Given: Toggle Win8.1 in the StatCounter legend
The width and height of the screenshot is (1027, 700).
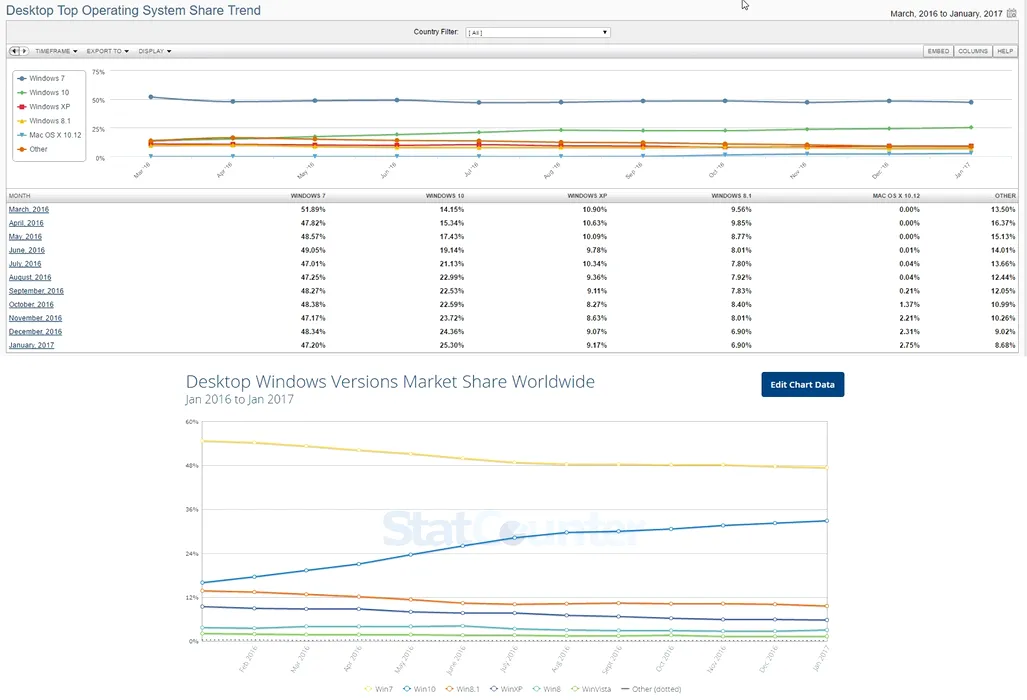Looking at the screenshot, I should [462, 689].
